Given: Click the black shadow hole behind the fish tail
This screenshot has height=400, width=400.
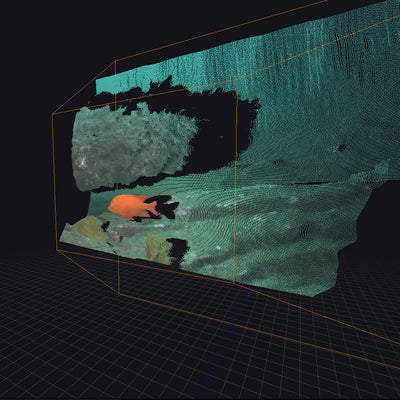Looking at the screenshot, I should tap(164, 207).
